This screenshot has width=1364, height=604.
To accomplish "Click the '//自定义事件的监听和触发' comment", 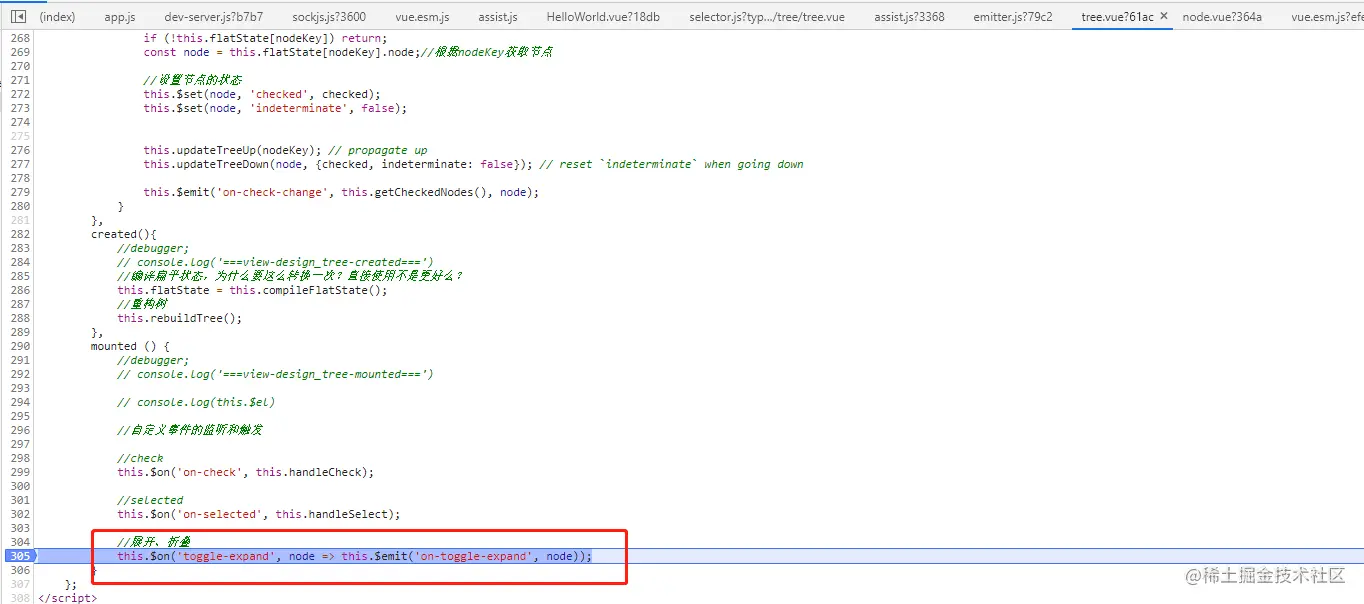I will pos(190,430).
